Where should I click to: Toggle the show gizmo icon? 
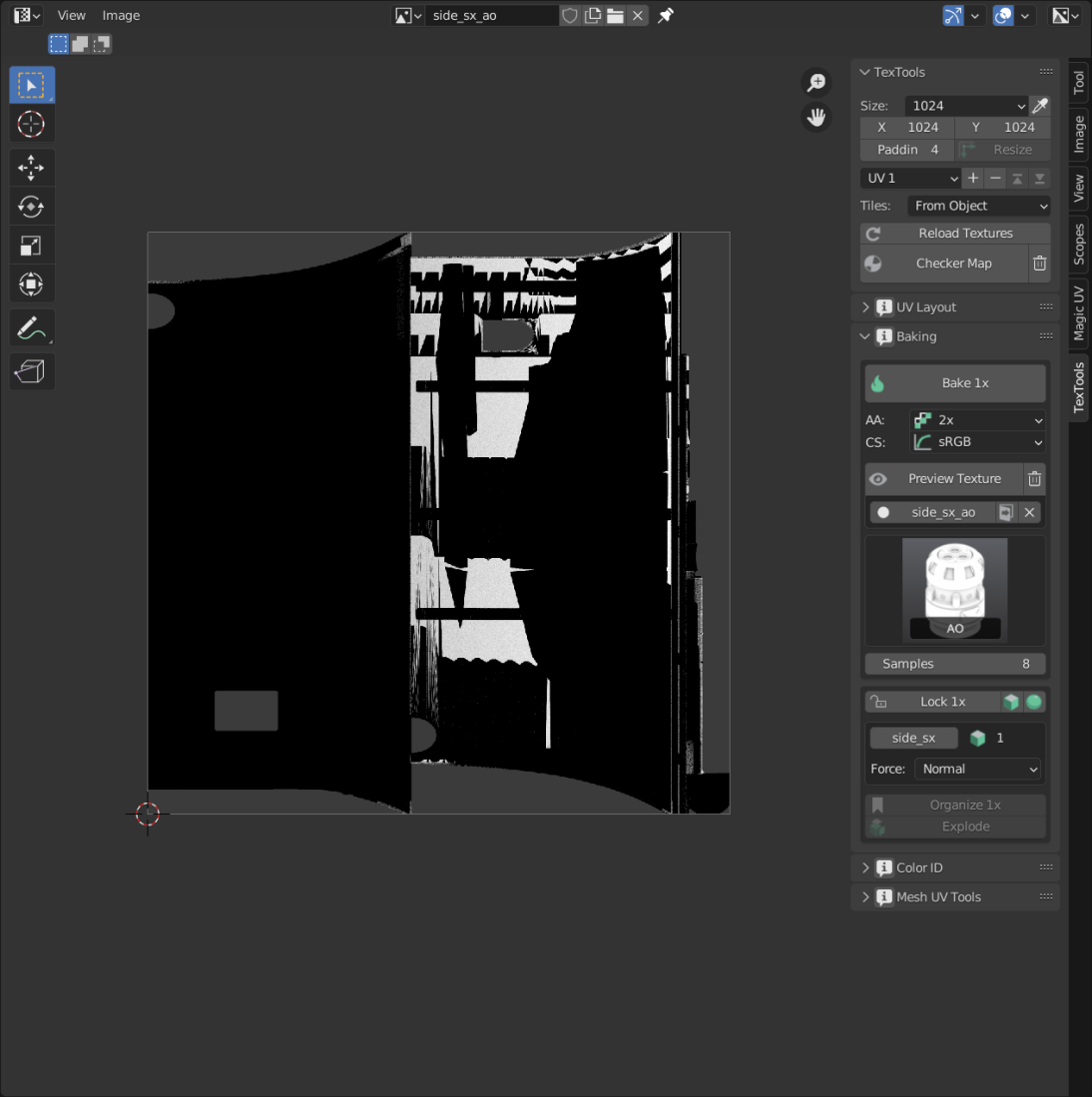pyautogui.click(x=953, y=15)
